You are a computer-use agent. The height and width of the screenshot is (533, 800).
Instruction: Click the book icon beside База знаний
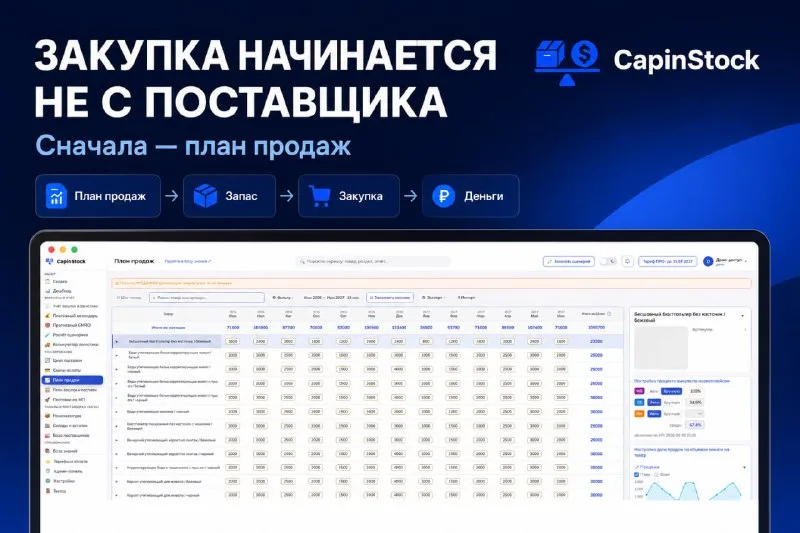[47, 451]
